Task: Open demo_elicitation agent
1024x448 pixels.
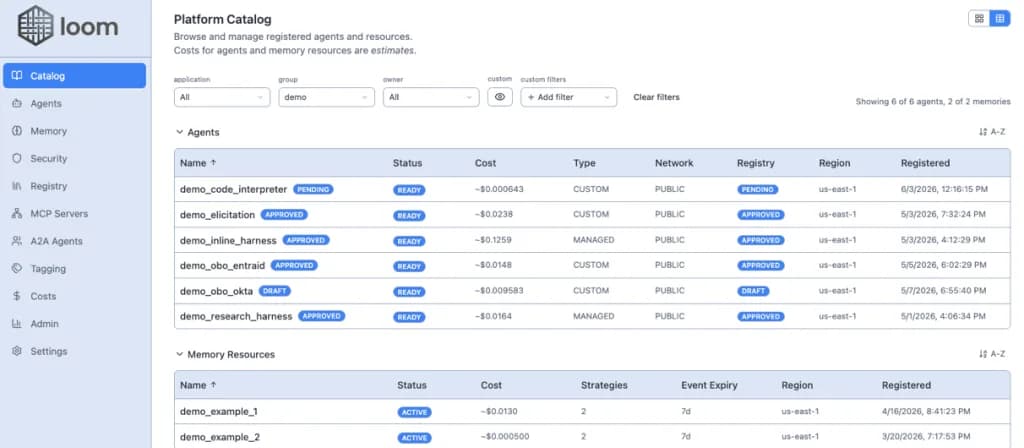Action: click(217, 215)
